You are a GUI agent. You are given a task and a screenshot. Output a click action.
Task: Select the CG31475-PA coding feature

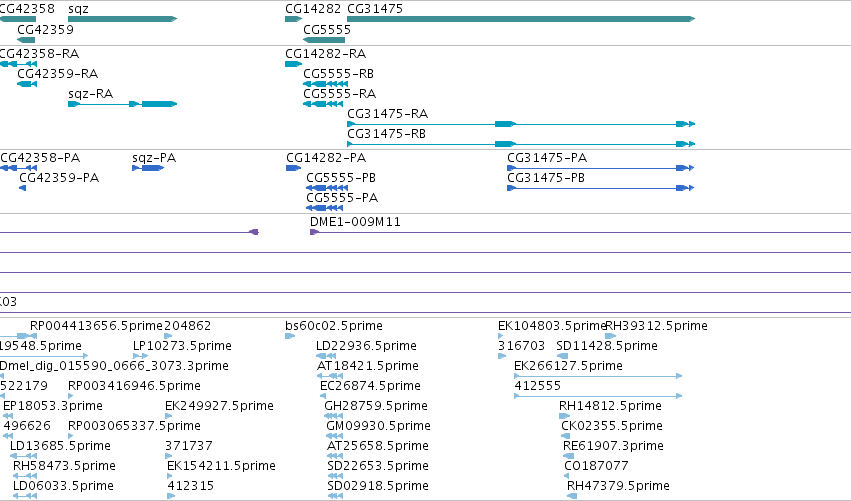click(601, 168)
